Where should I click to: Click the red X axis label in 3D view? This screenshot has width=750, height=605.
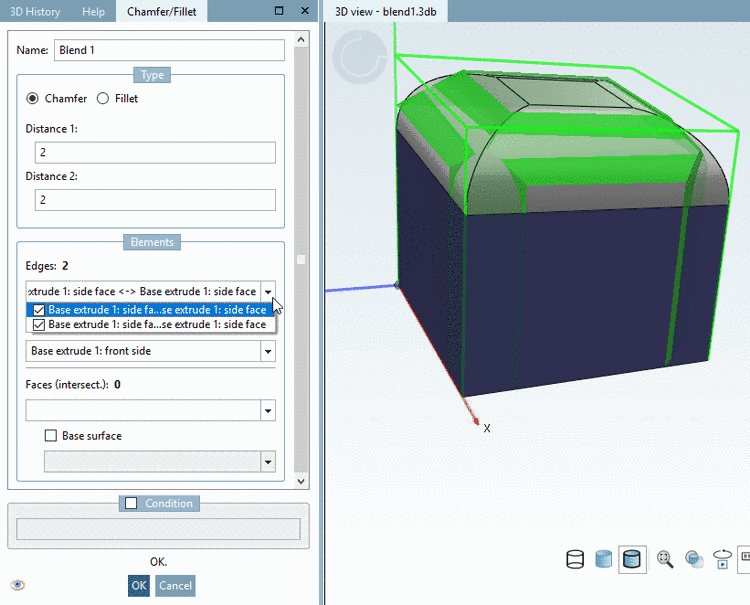[486, 428]
